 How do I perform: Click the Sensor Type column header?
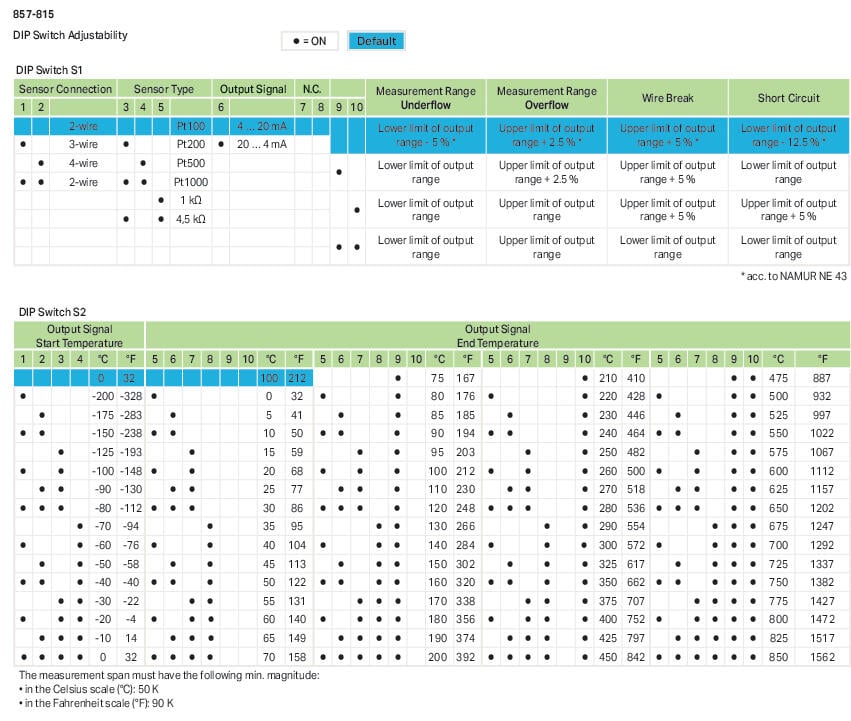(x=164, y=89)
